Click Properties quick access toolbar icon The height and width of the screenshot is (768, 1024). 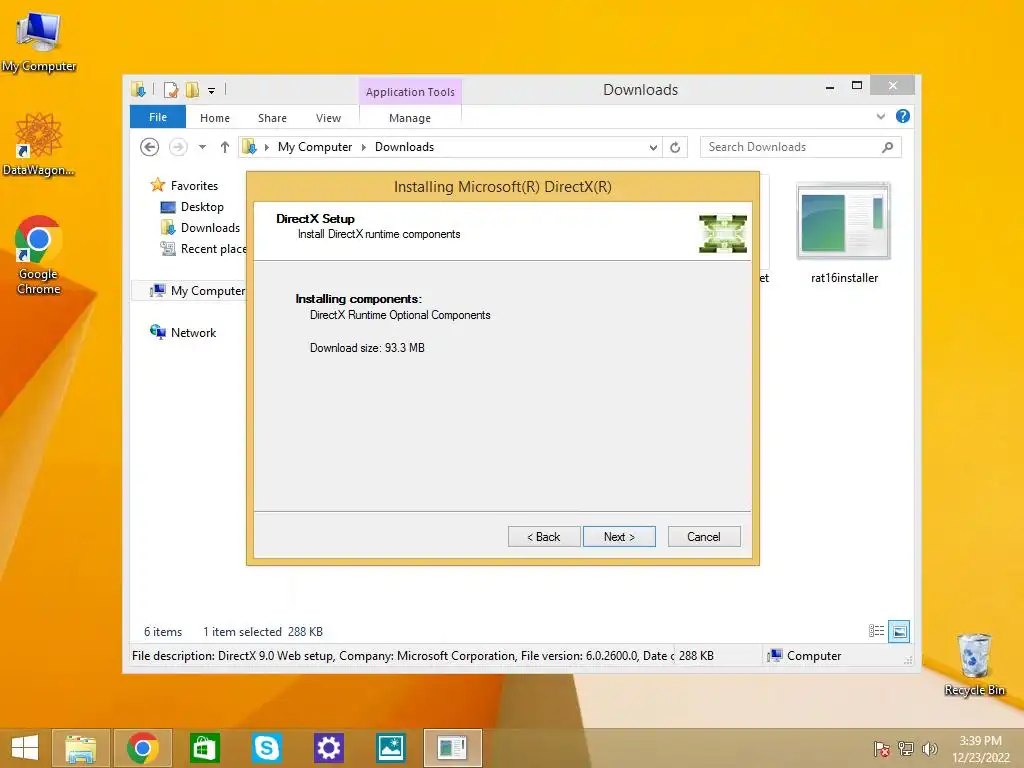[x=171, y=90]
